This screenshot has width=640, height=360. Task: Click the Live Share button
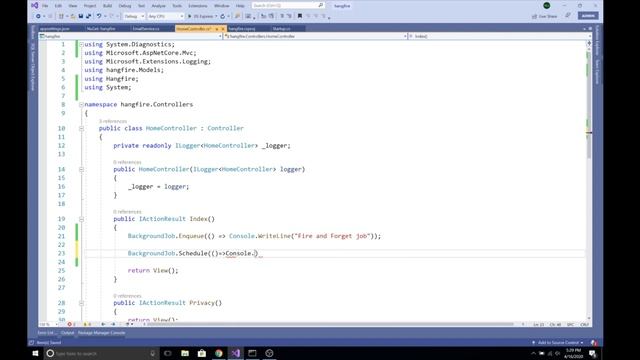[x=544, y=16]
